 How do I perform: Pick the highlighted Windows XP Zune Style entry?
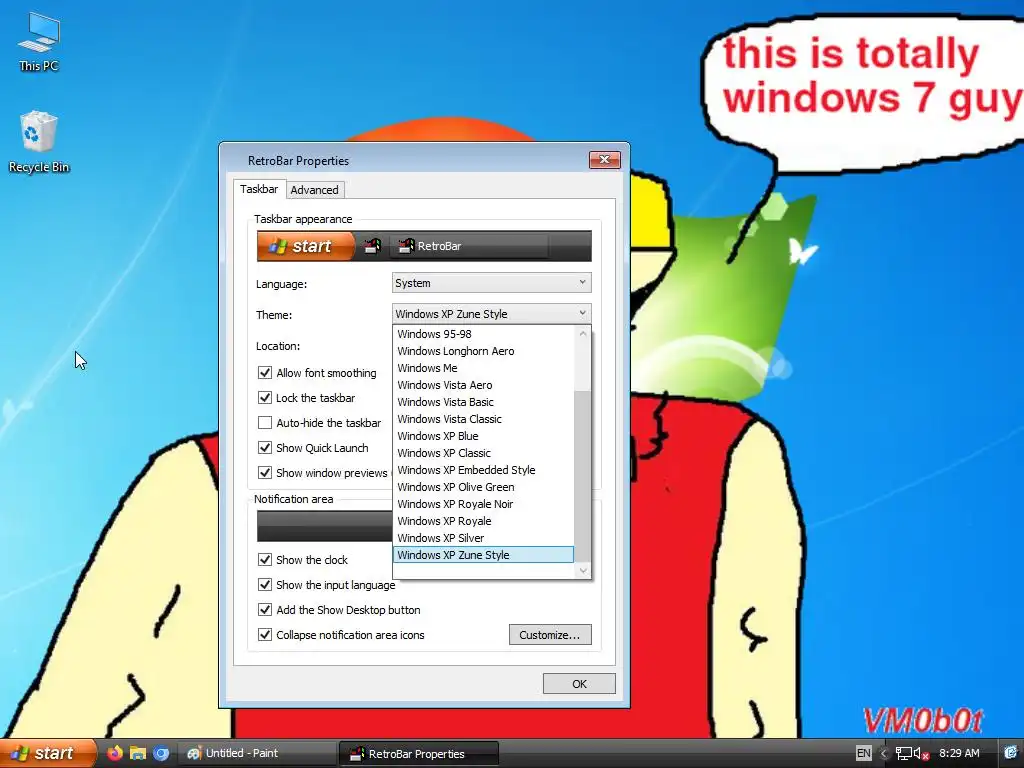click(x=483, y=554)
